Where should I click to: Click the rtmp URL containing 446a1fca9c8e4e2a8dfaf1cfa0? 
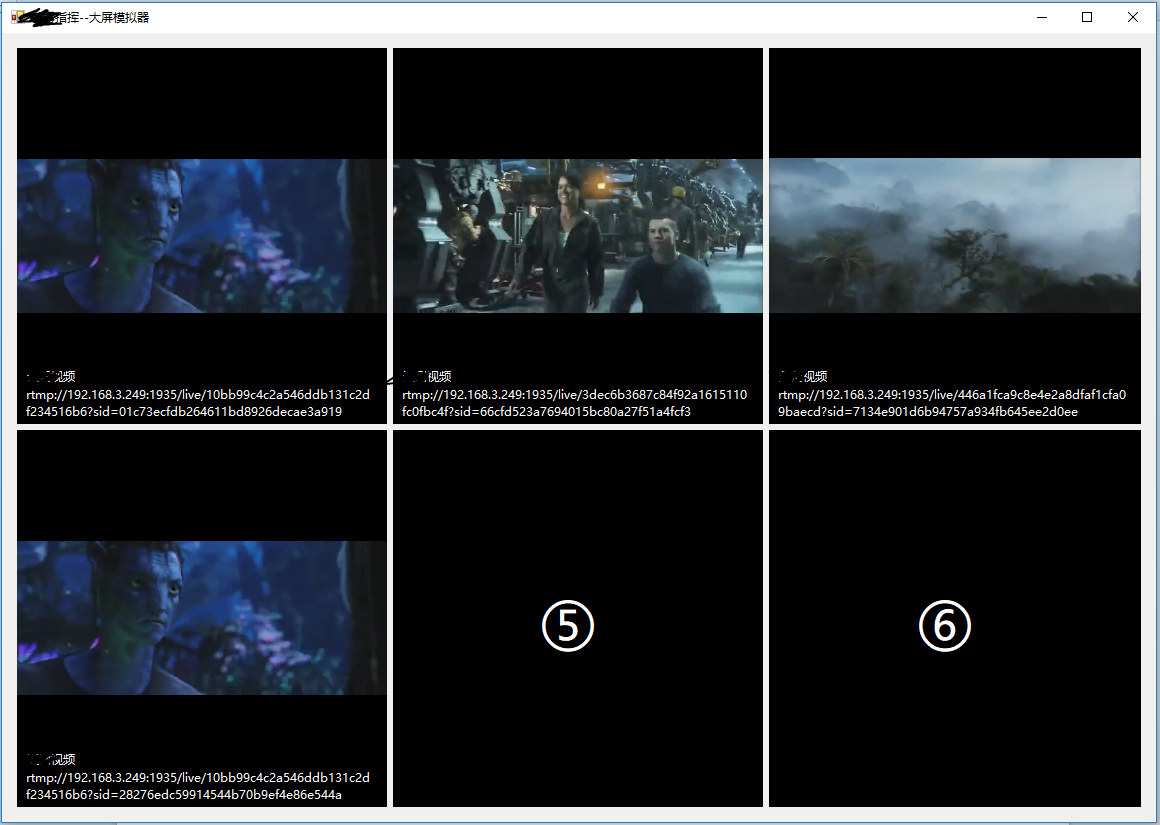point(952,403)
